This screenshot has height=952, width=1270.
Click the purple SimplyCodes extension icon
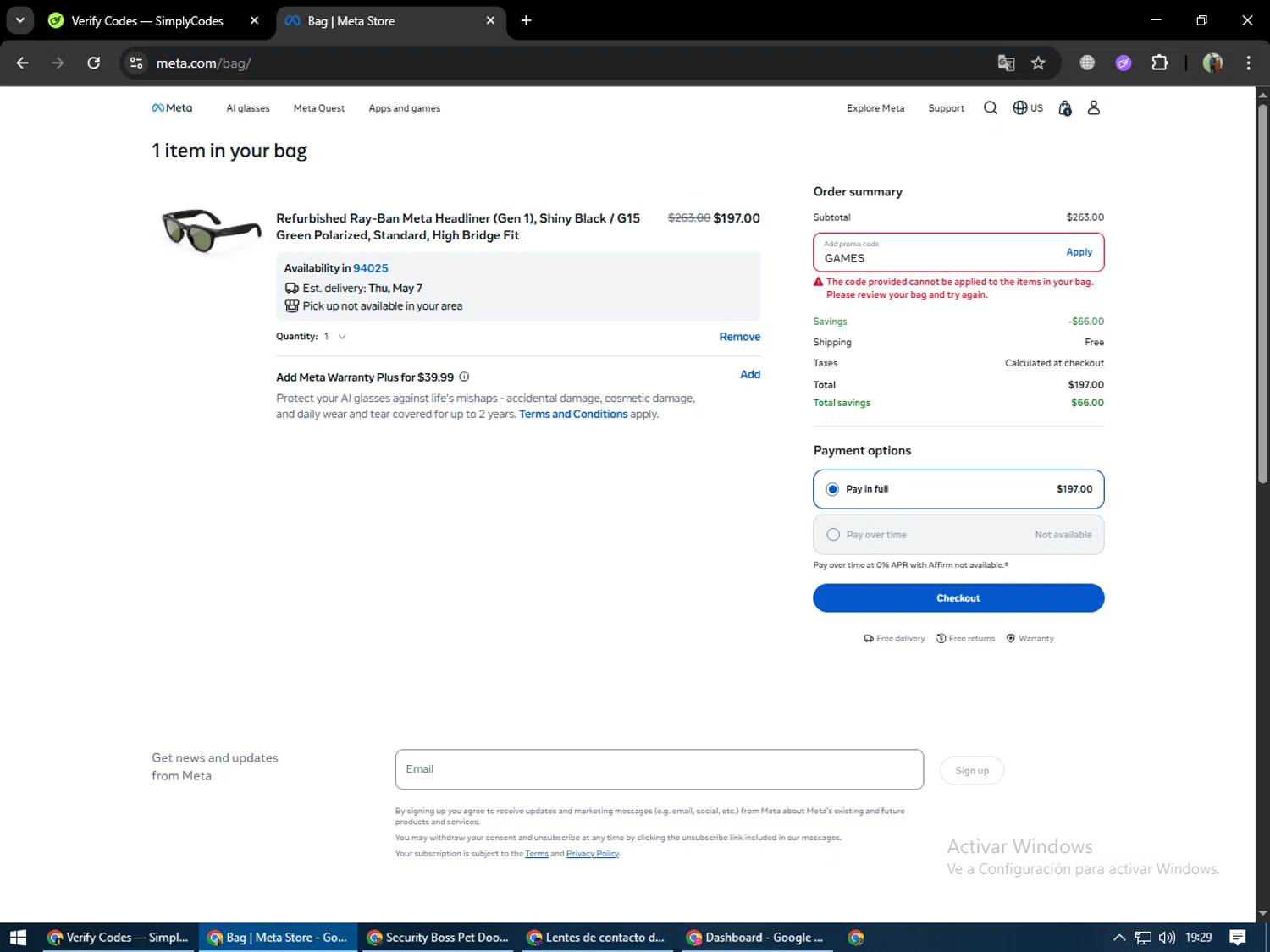(1124, 63)
